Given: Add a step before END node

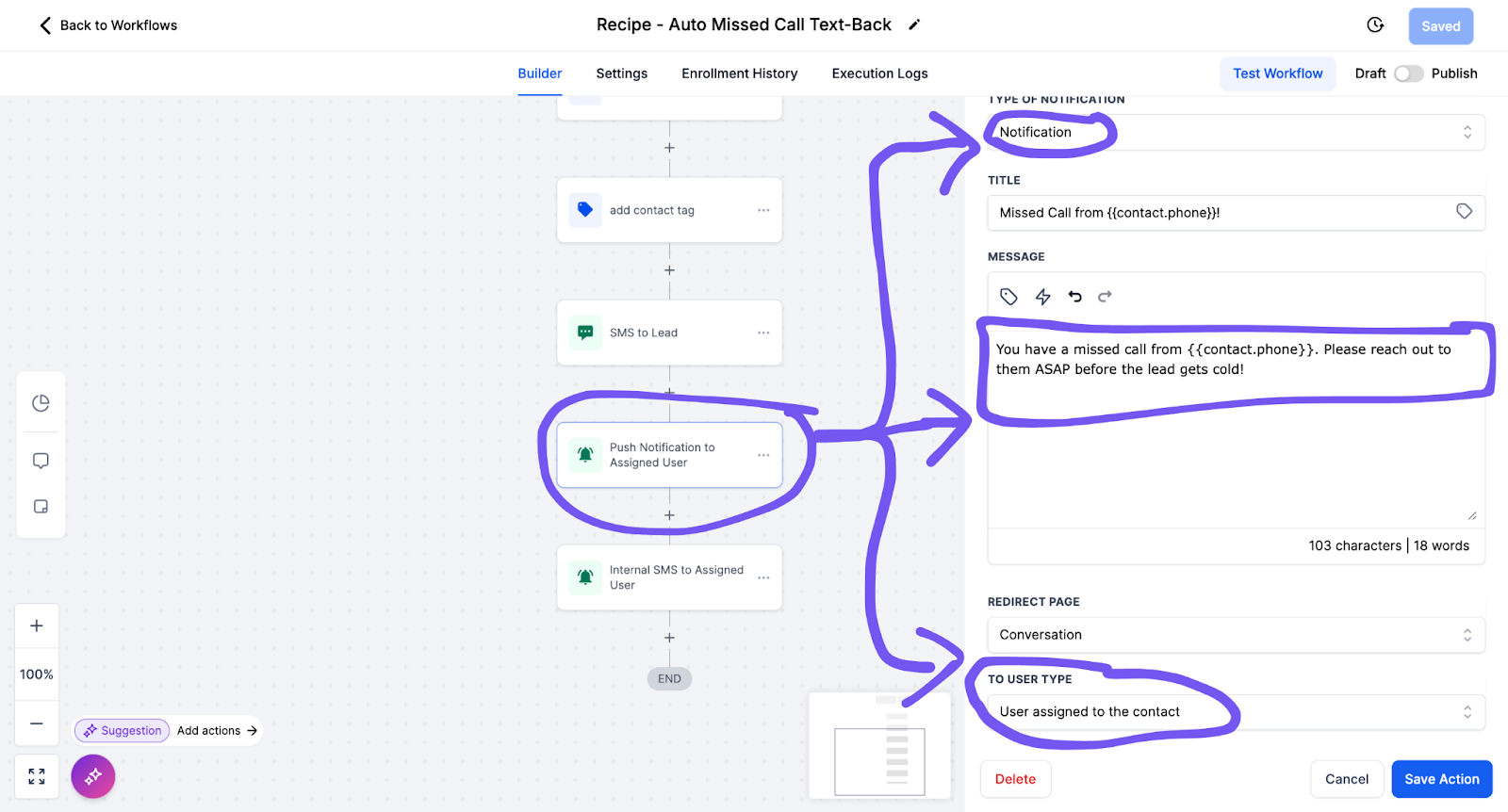Looking at the screenshot, I should click(669, 638).
